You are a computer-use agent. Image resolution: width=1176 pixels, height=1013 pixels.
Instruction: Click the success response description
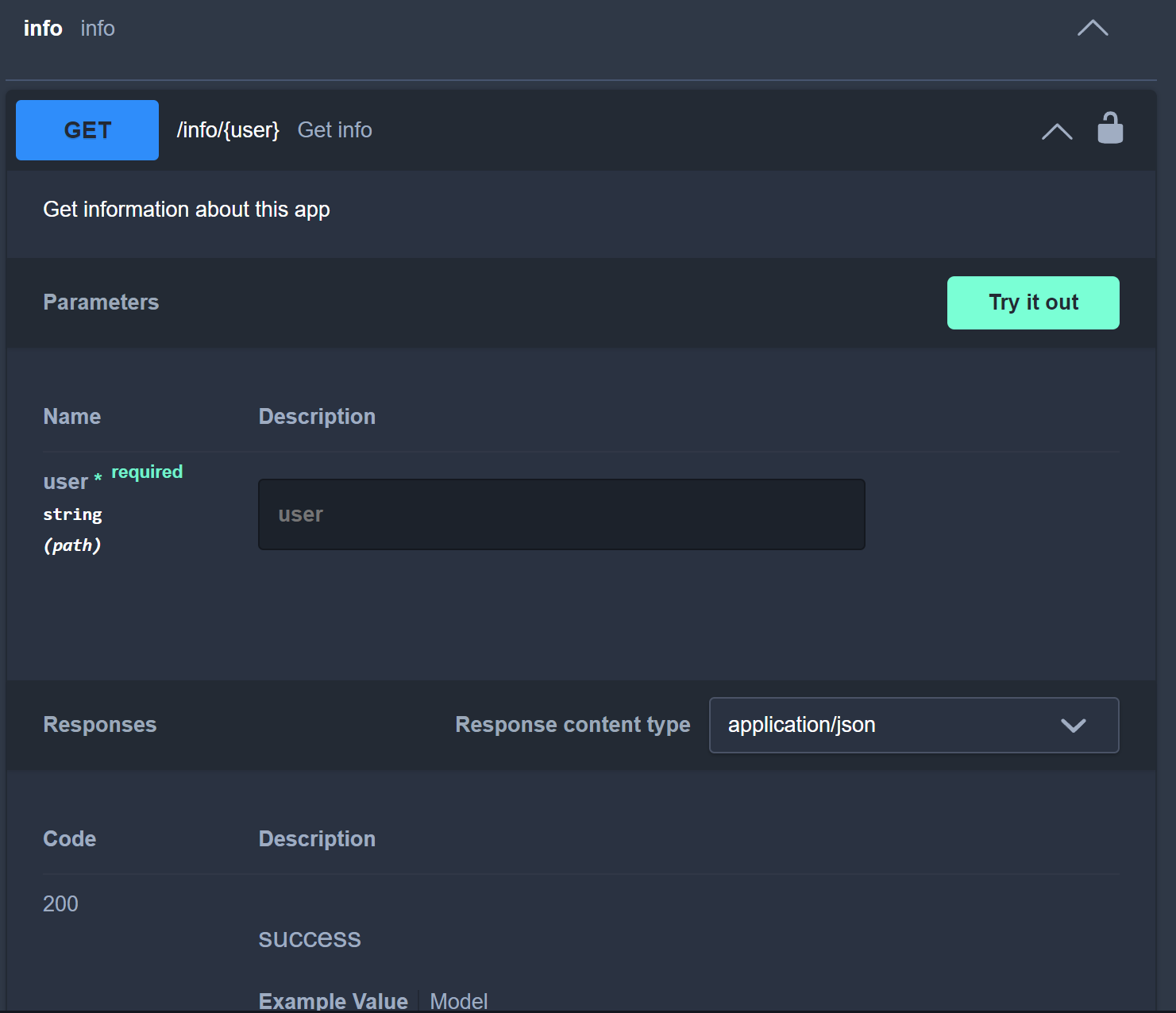click(310, 938)
